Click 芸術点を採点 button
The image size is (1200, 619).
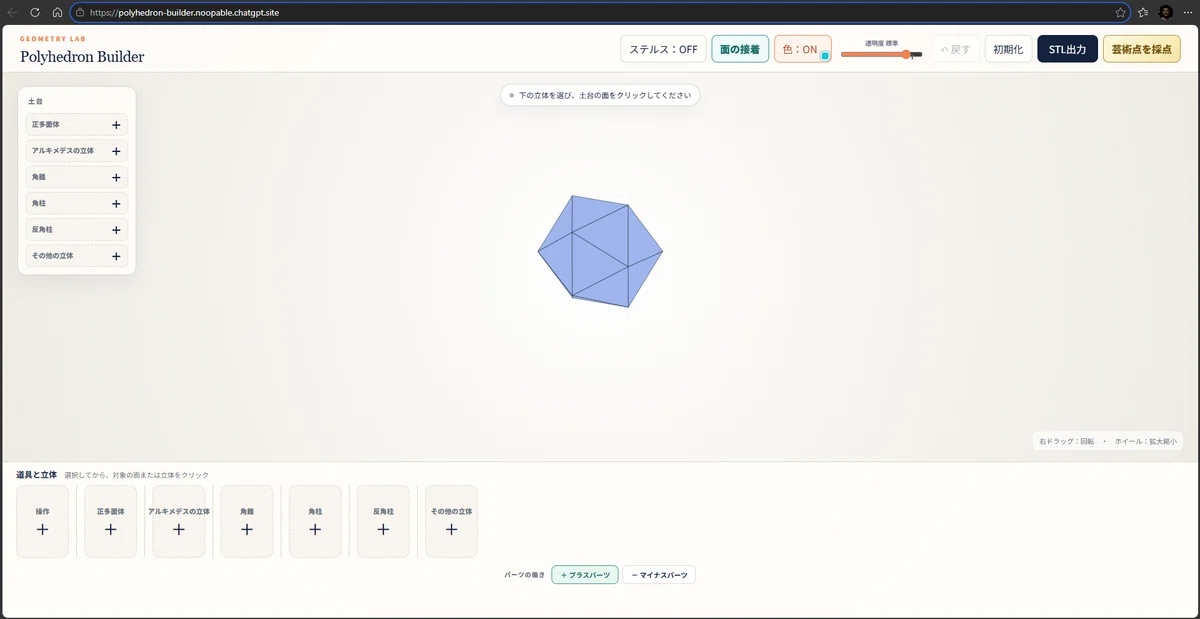click(x=1142, y=49)
